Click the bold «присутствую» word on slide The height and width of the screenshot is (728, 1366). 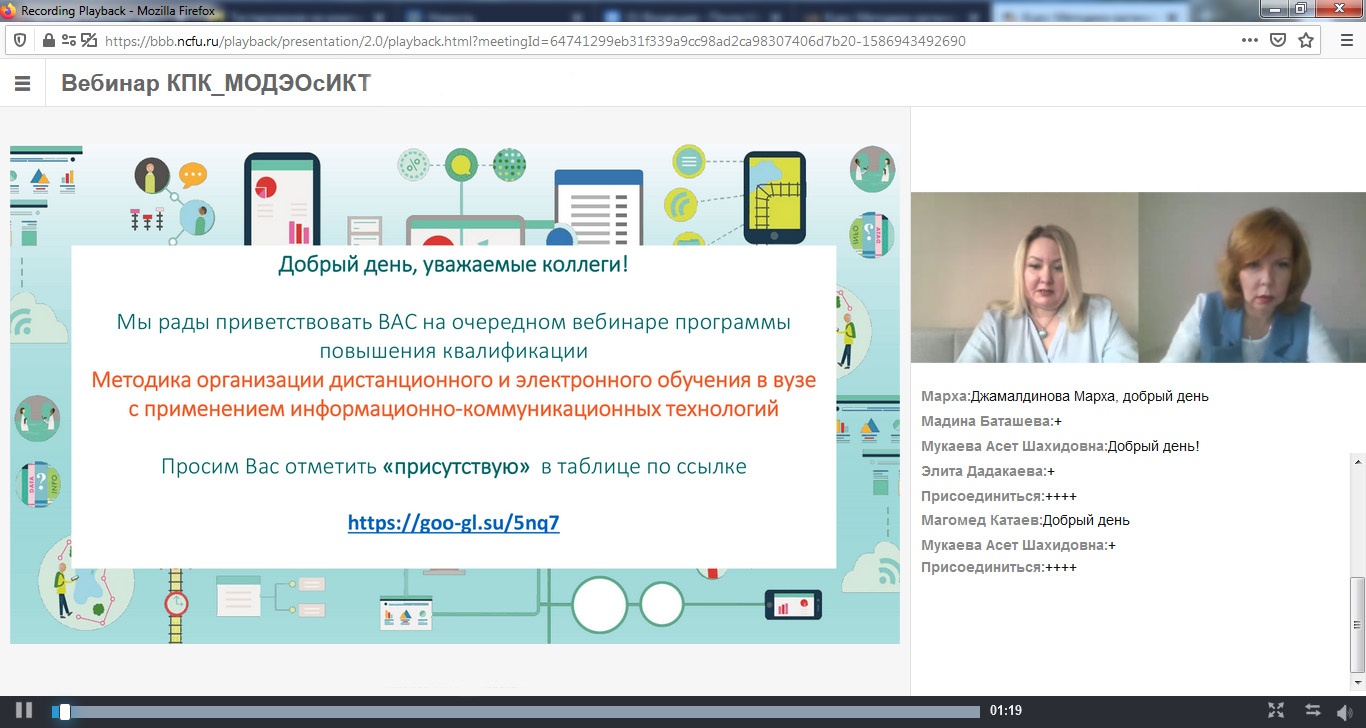[x=456, y=466]
